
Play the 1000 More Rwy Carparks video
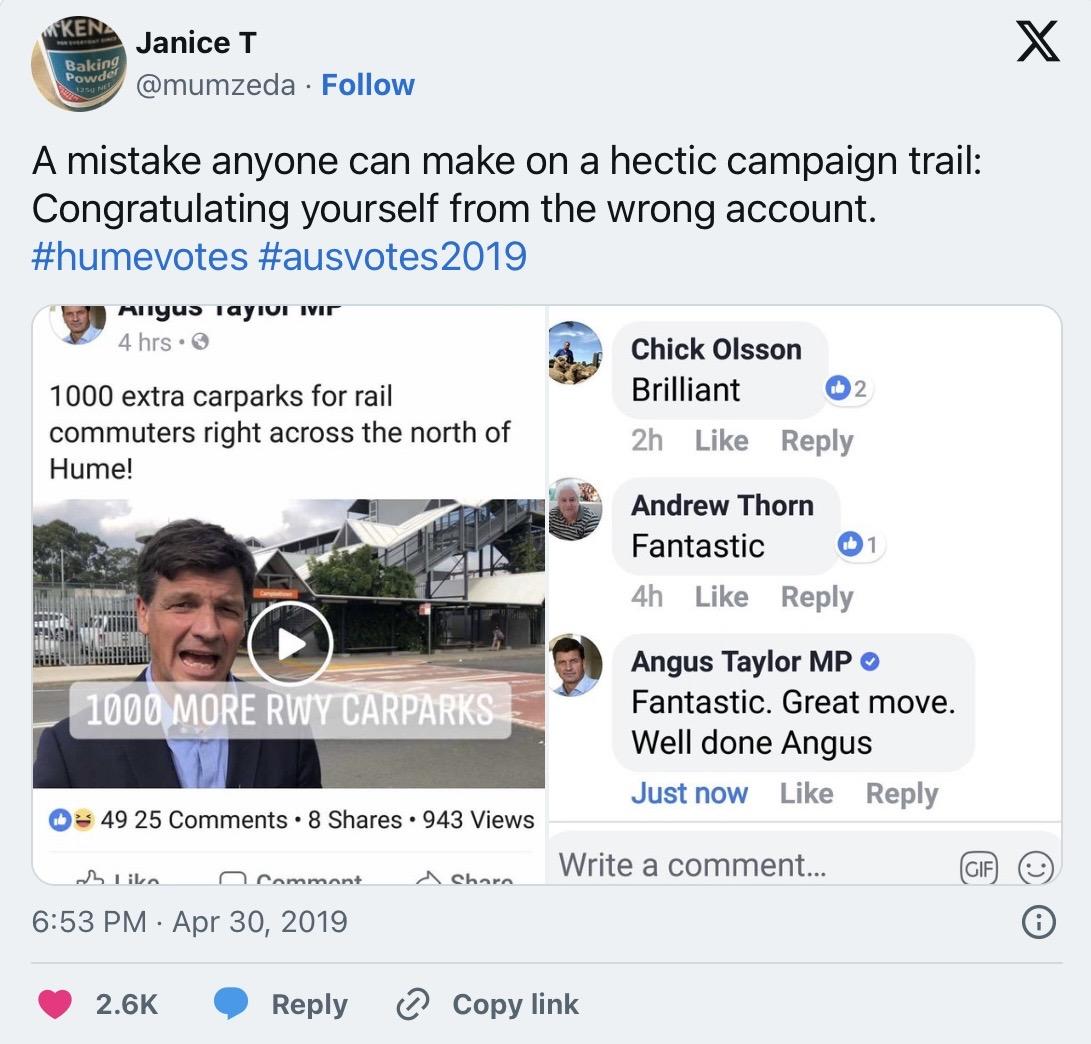[x=290, y=644]
